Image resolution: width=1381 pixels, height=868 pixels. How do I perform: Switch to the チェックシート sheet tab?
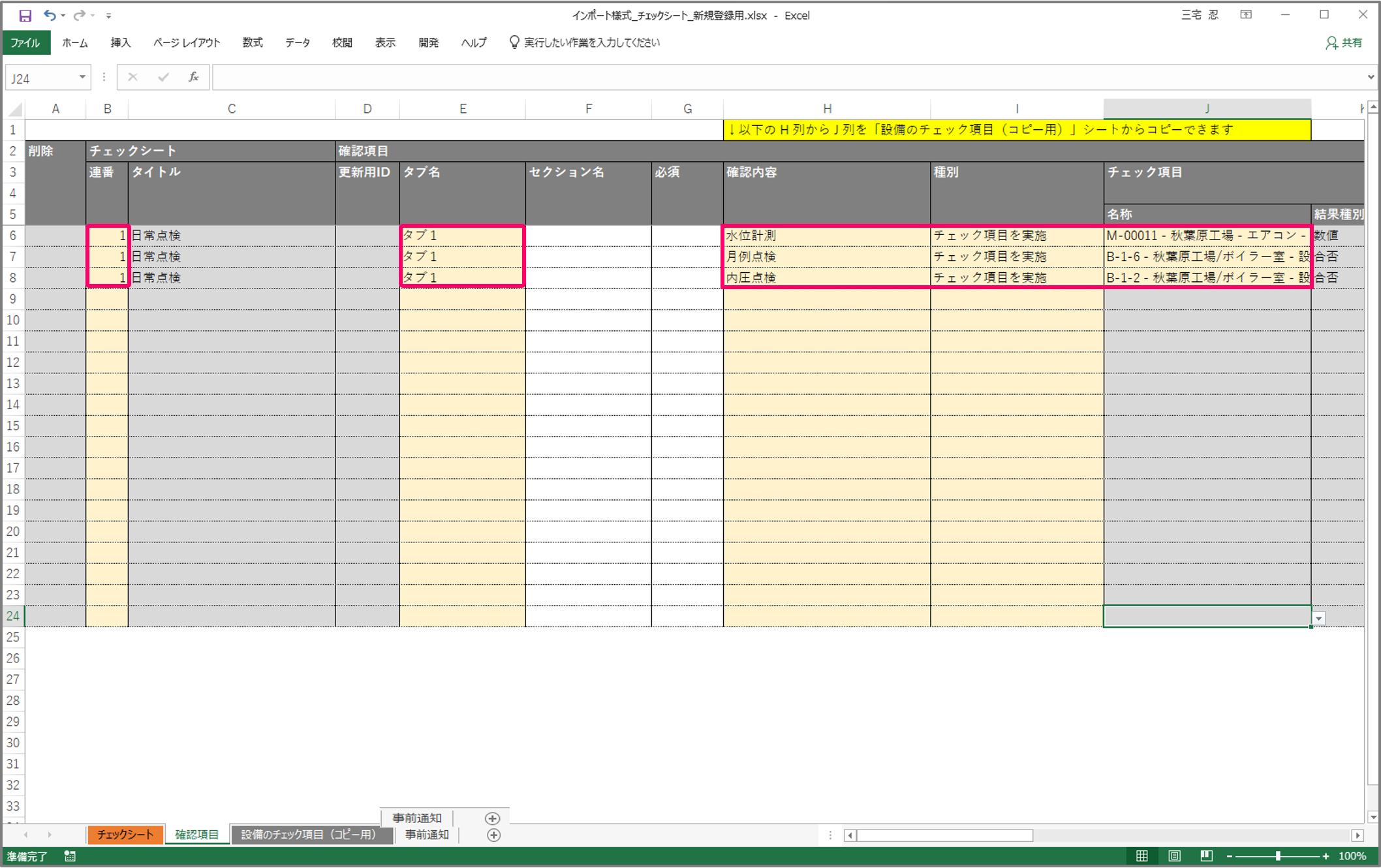click(x=125, y=835)
